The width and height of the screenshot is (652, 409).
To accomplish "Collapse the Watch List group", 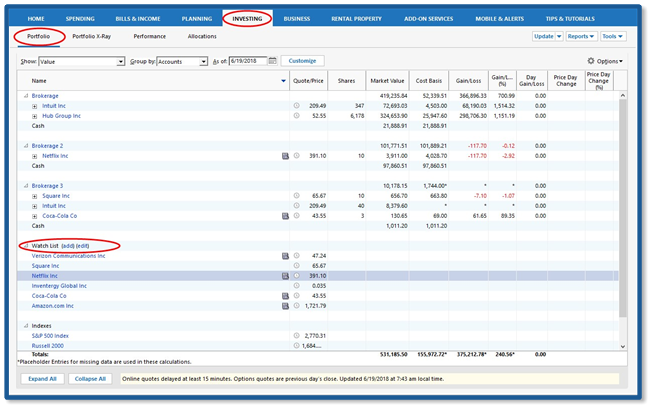I will (x=24, y=245).
